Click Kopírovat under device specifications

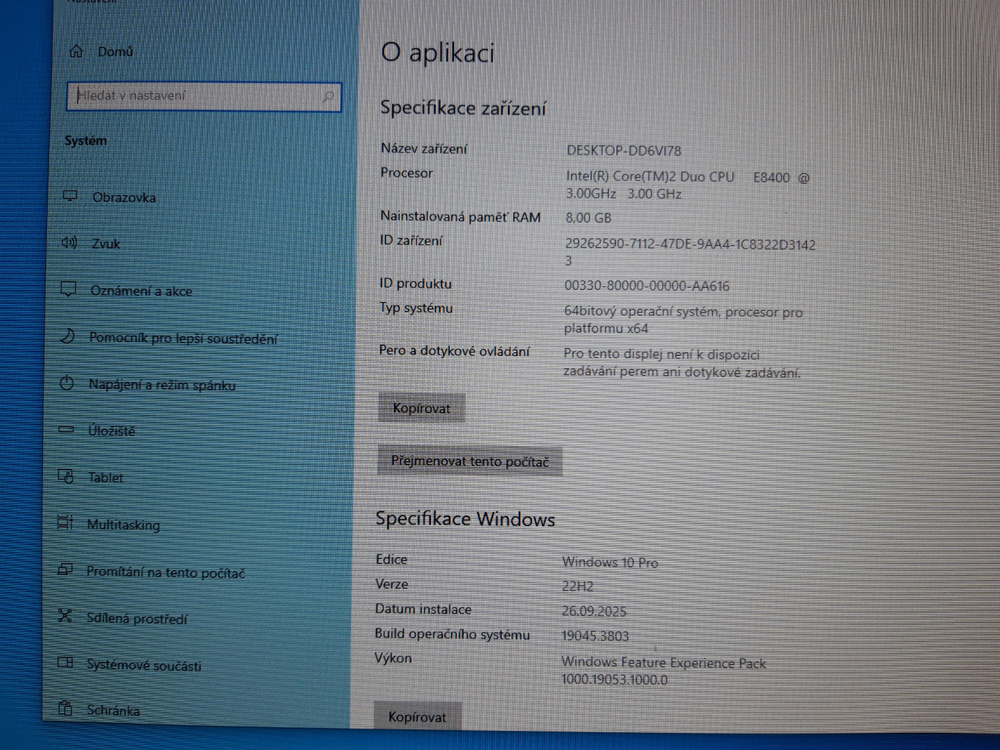point(422,408)
